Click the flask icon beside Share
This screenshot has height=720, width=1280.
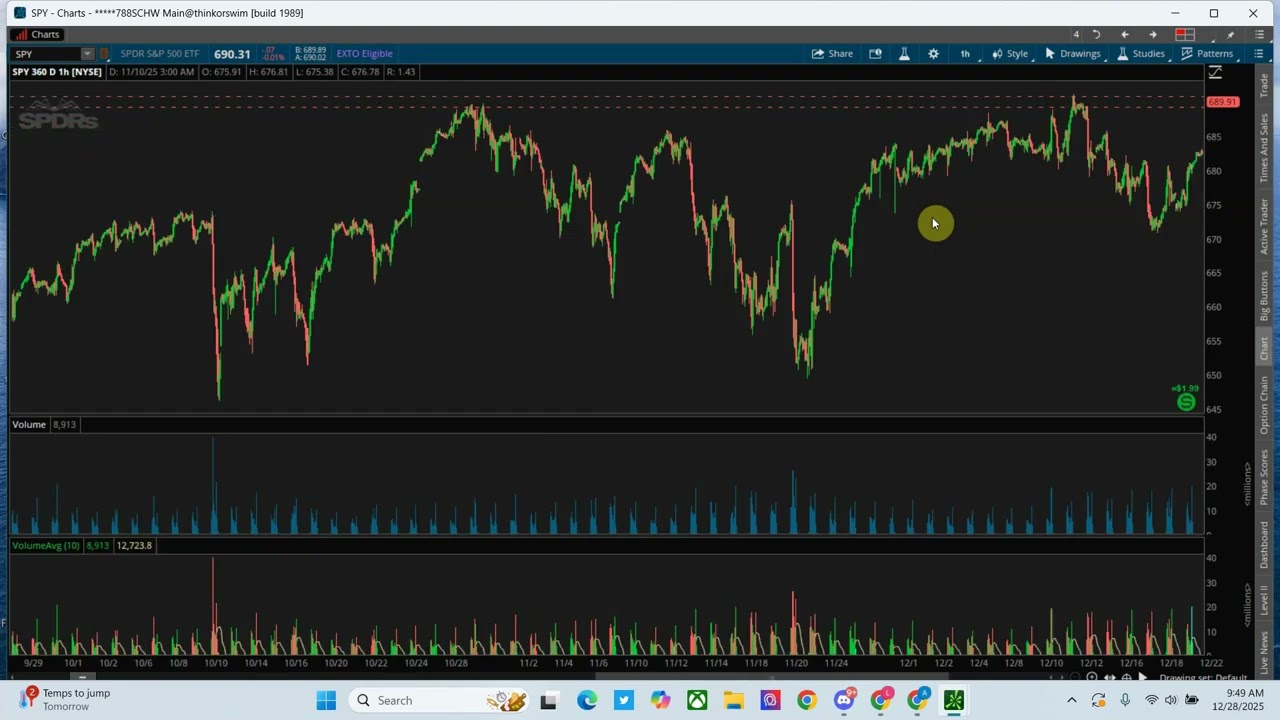(x=904, y=54)
